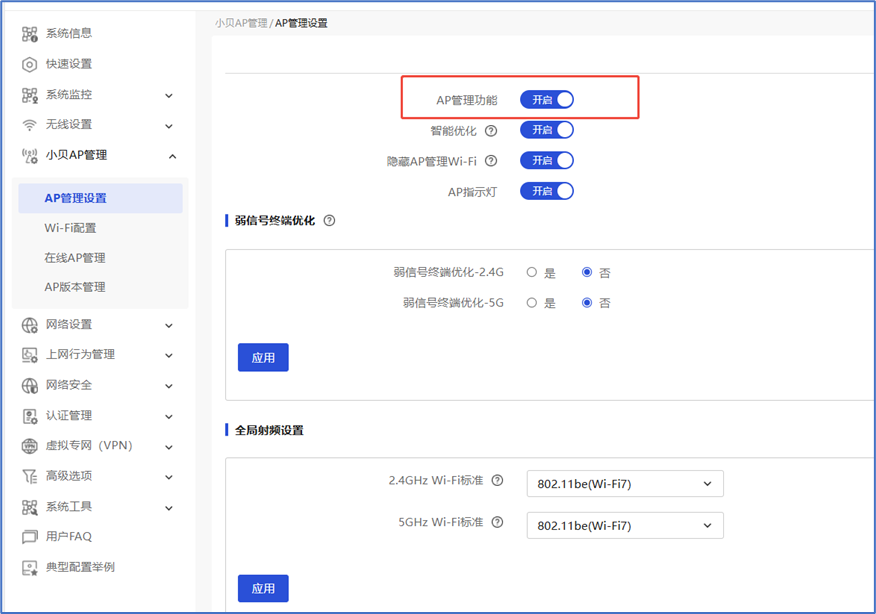Click 应用 button under 弱信号终端优化
Viewport: 876px width, 614px height.
tap(263, 358)
